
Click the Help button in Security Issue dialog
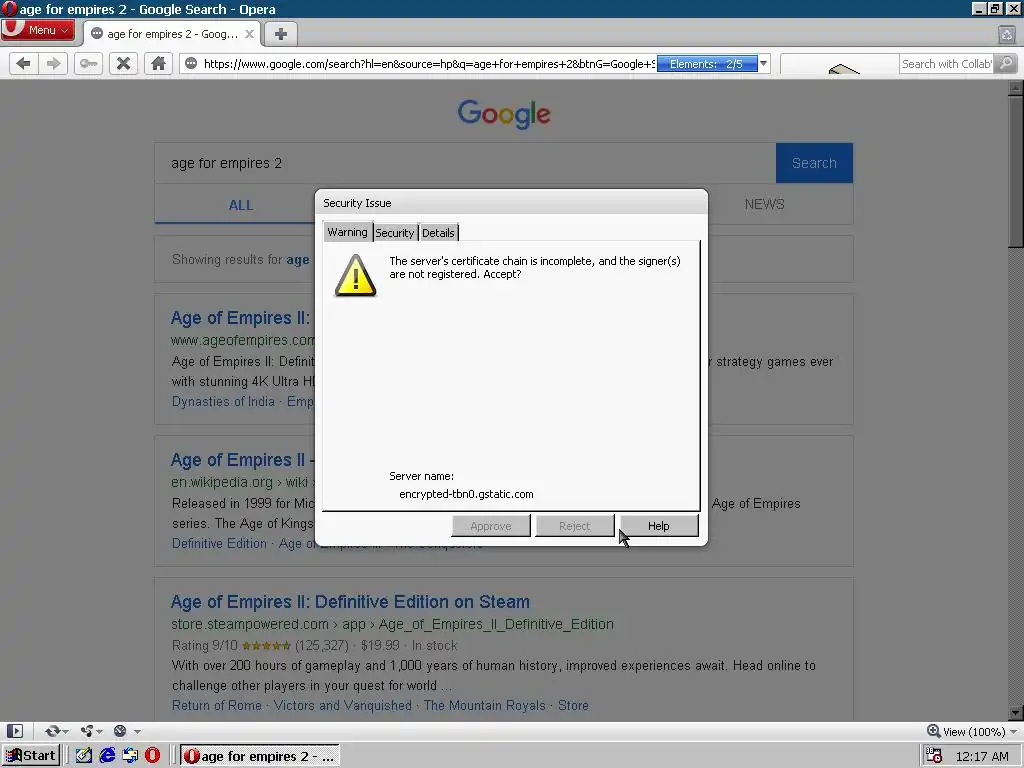[658, 526]
